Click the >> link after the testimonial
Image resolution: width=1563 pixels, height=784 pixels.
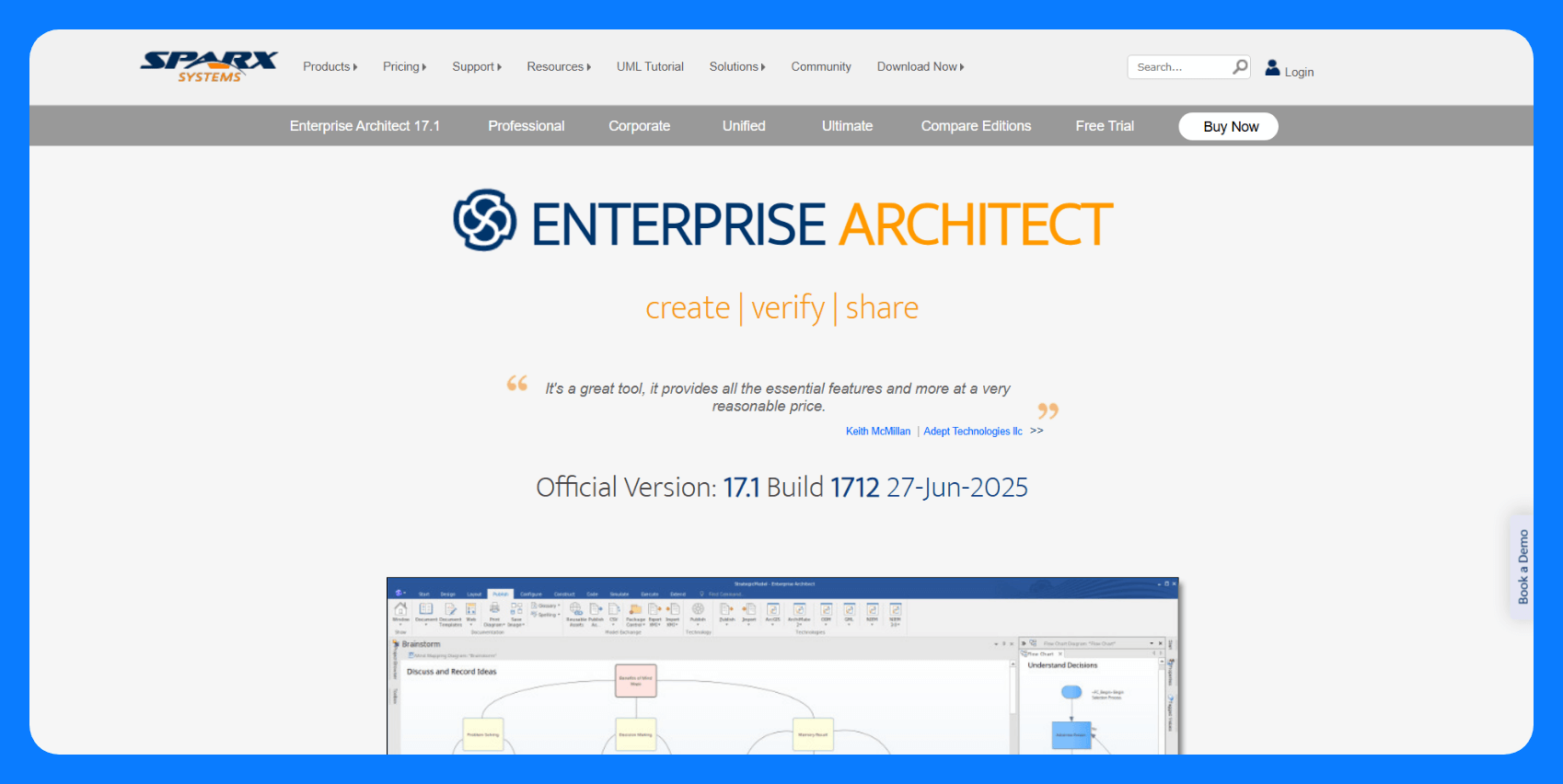[x=1036, y=431]
